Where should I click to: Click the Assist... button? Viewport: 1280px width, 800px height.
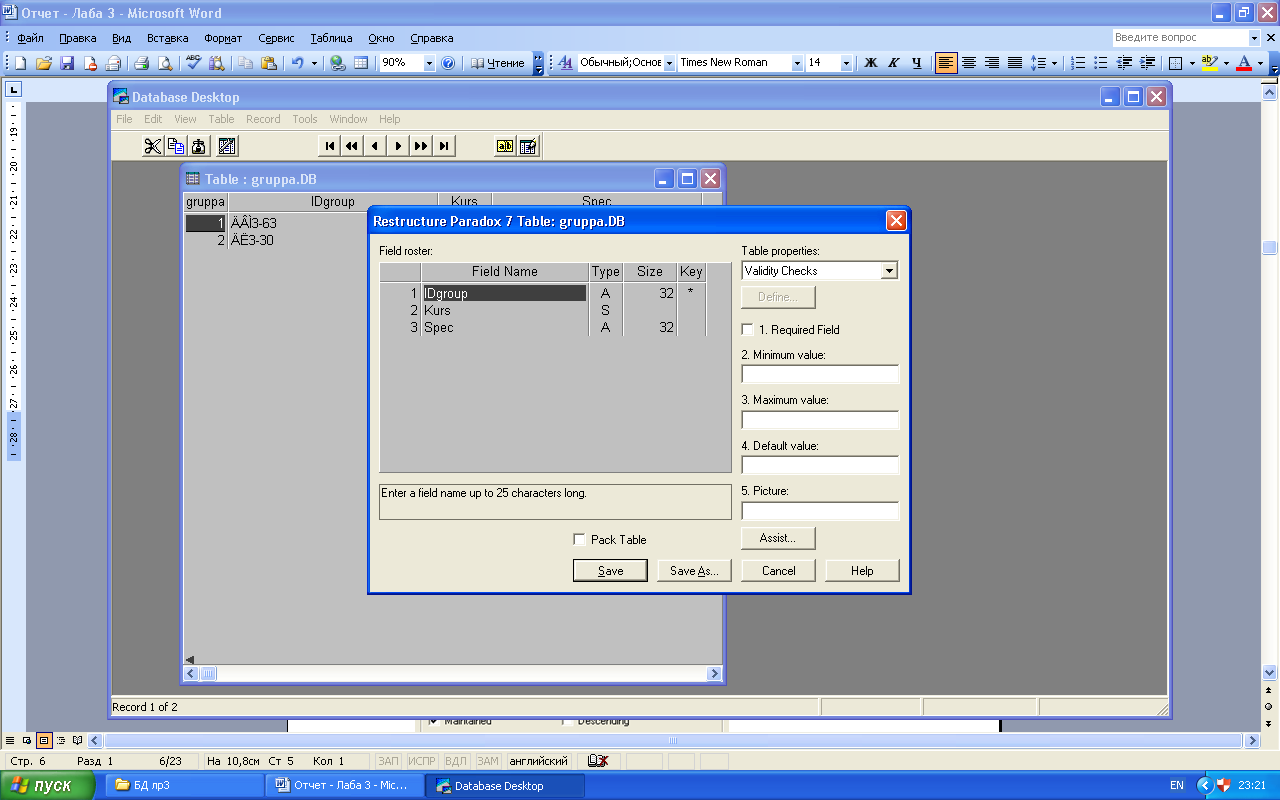click(778, 538)
